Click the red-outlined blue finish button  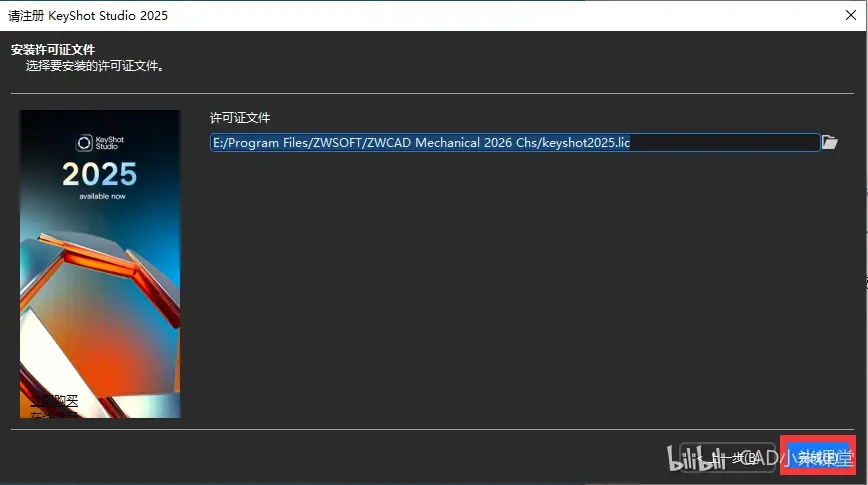click(x=818, y=455)
